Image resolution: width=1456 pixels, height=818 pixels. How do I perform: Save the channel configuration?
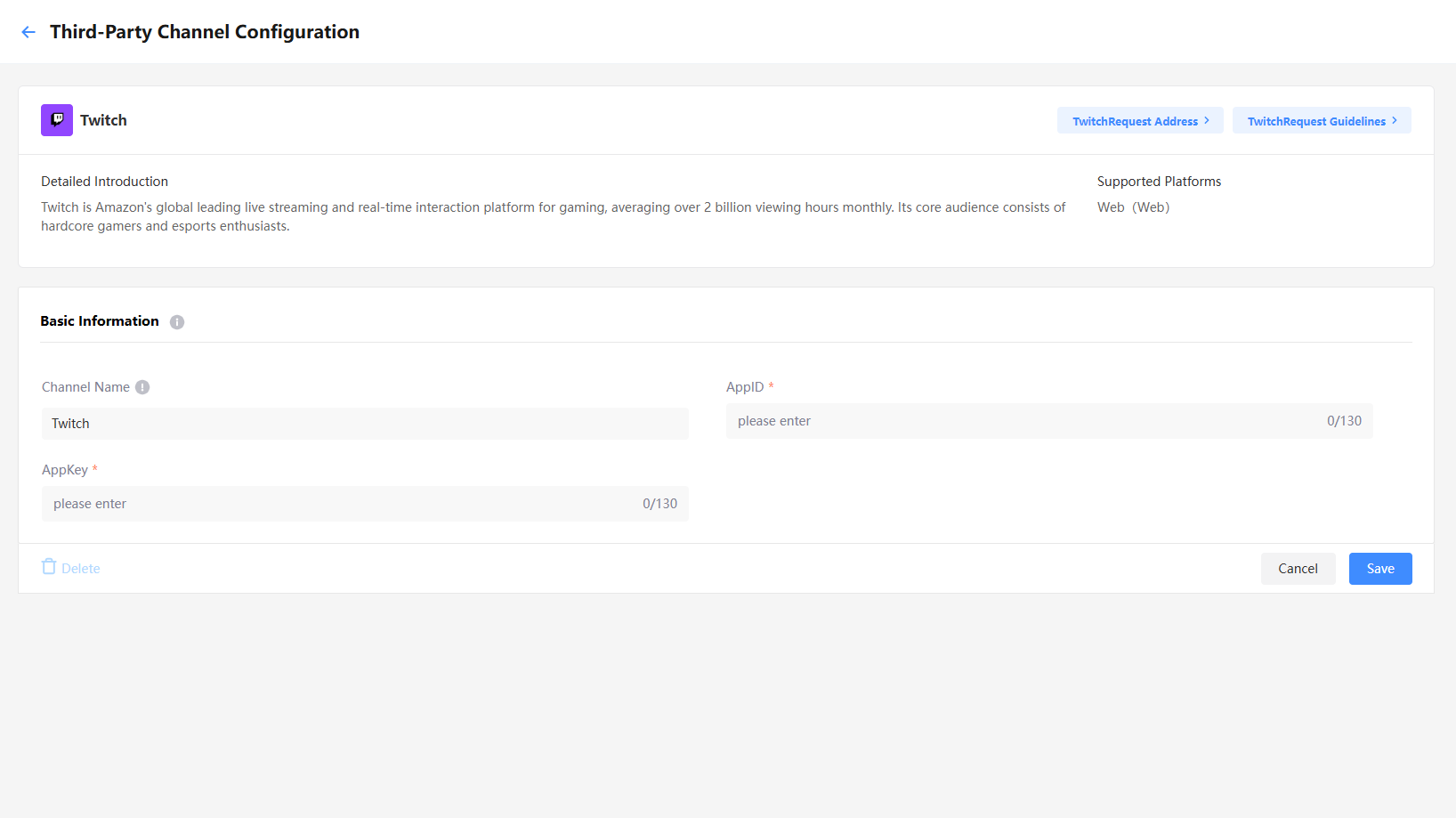[1380, 569]
